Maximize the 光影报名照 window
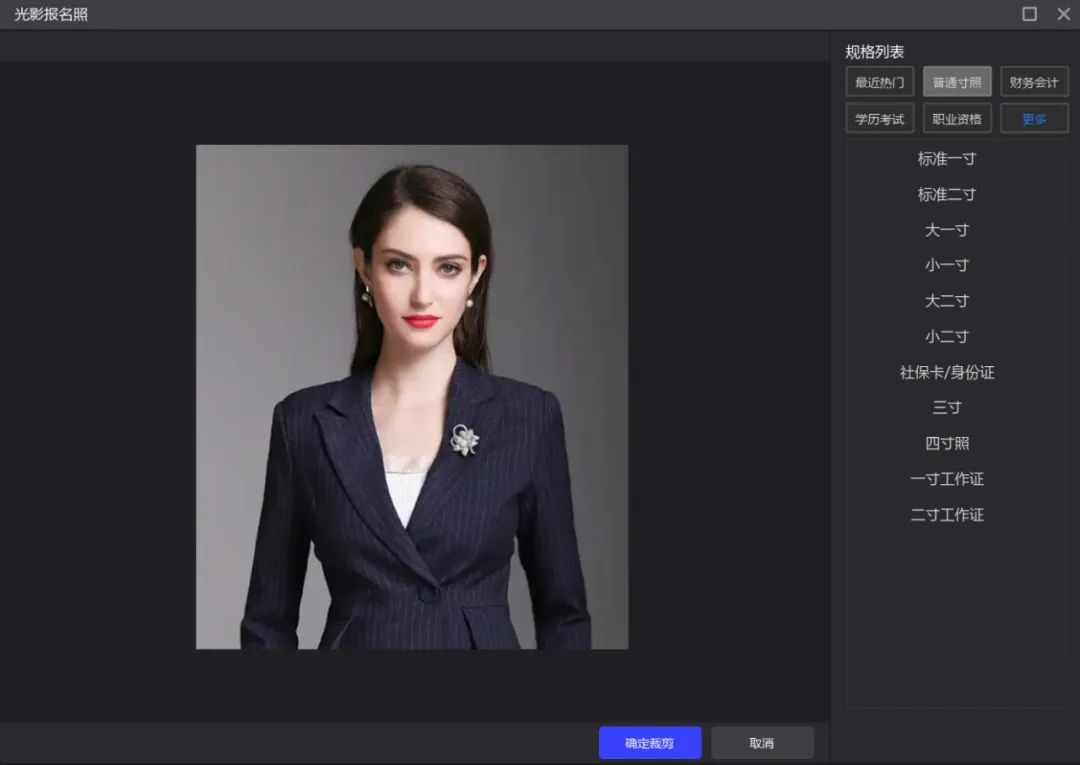The height and width of the screenshot is (765, 1080). click(1029, 14)
